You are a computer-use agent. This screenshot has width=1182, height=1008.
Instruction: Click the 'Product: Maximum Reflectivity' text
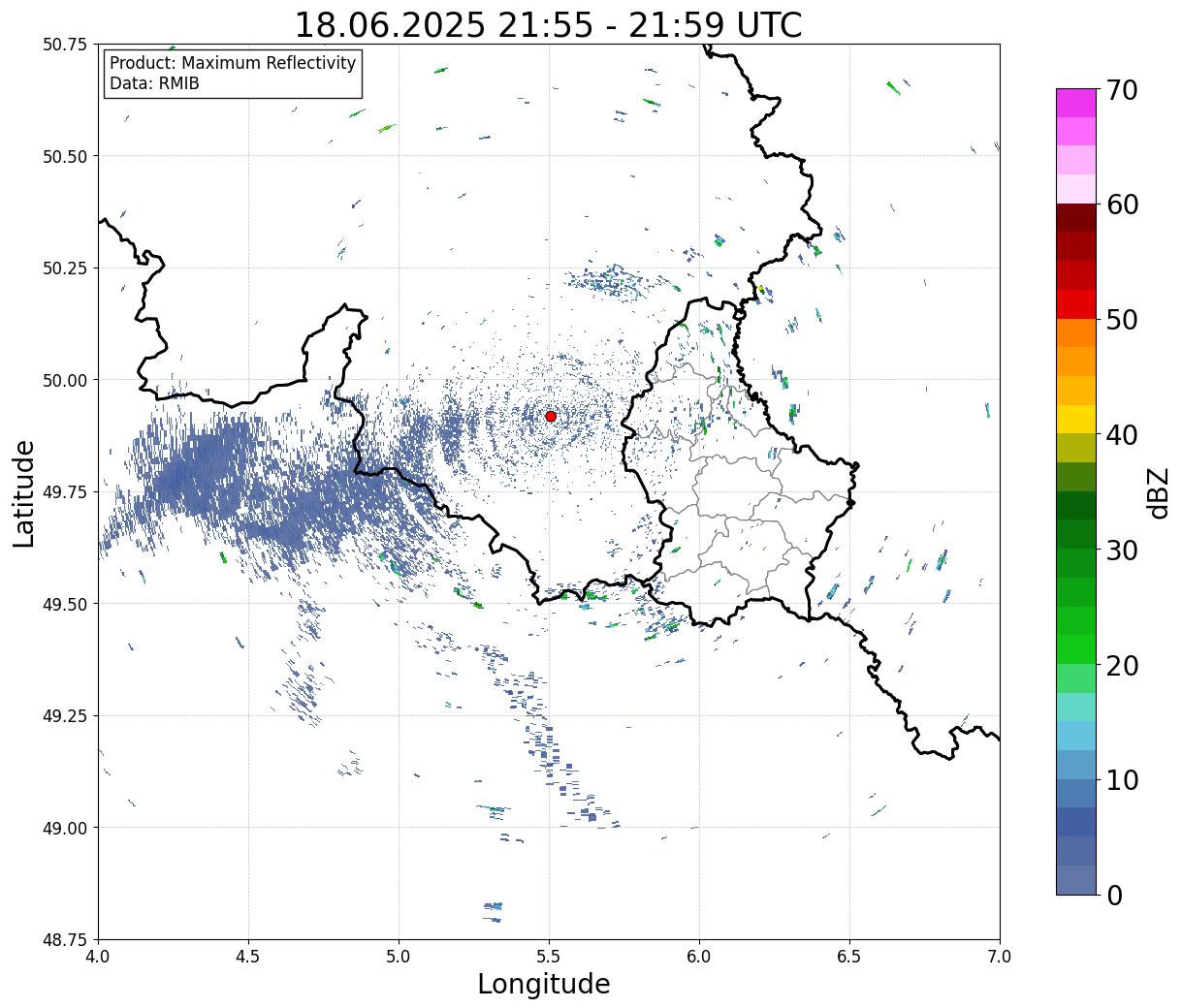(x=233, y=63)
